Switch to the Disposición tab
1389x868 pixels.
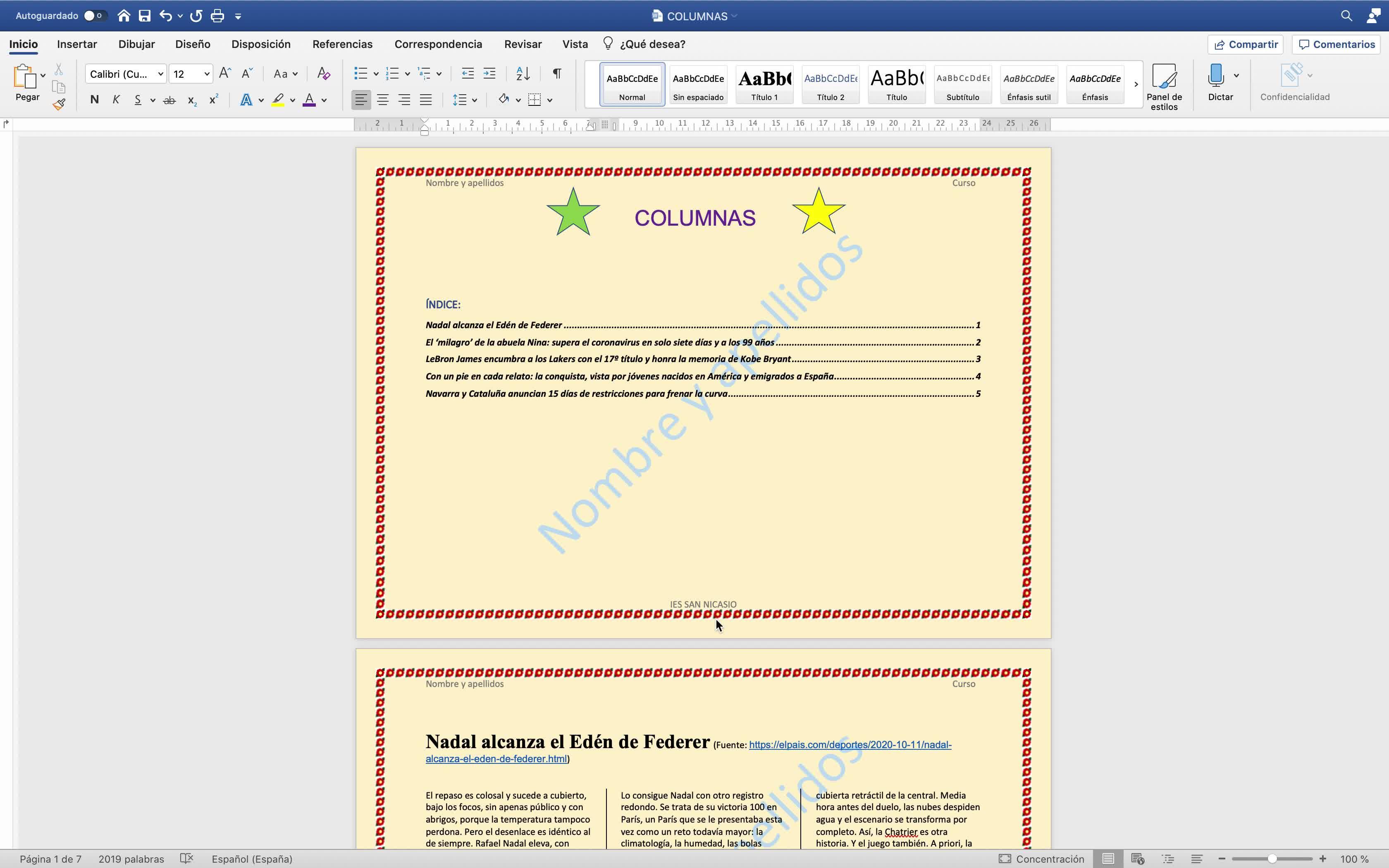(x=260, y=44)
